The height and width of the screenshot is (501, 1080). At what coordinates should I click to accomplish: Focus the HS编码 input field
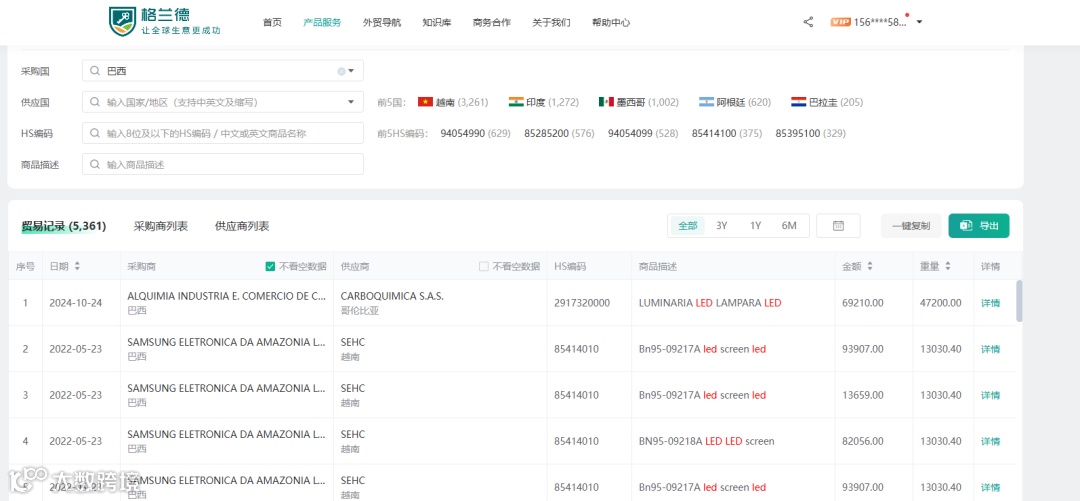click(222, 133)
